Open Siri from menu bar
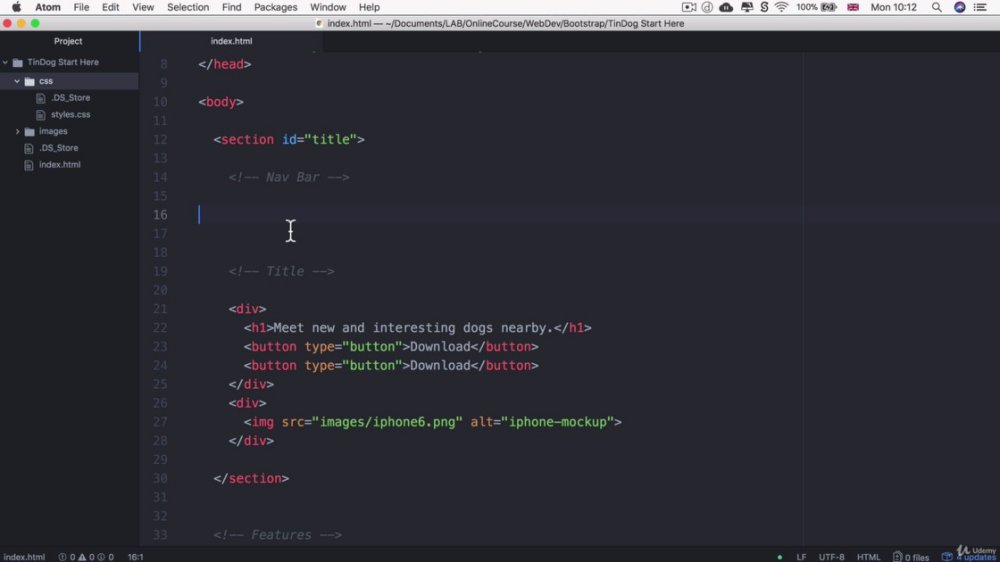Image resolution: width=1000 pixels, height=562 pixels. tap(959, 7)
